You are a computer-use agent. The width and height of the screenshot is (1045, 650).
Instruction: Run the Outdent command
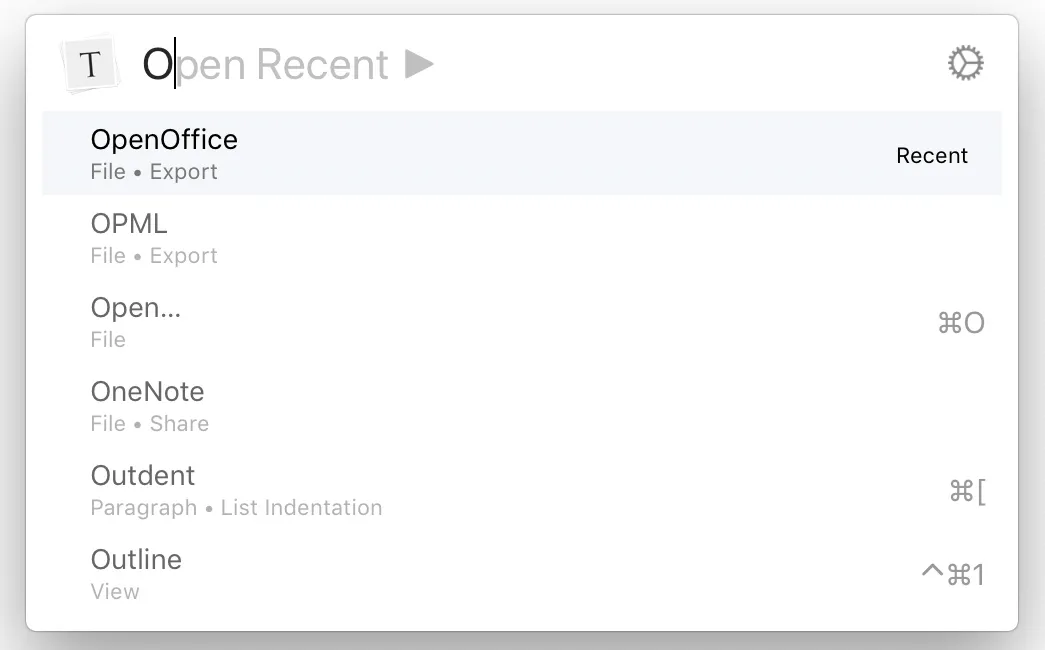pos(143,476)
